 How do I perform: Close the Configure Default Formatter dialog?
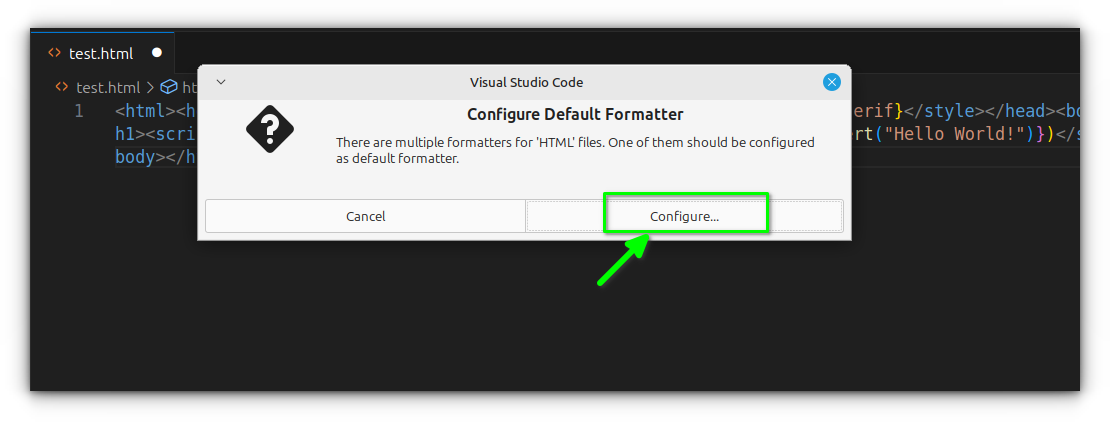pos(831,82)
